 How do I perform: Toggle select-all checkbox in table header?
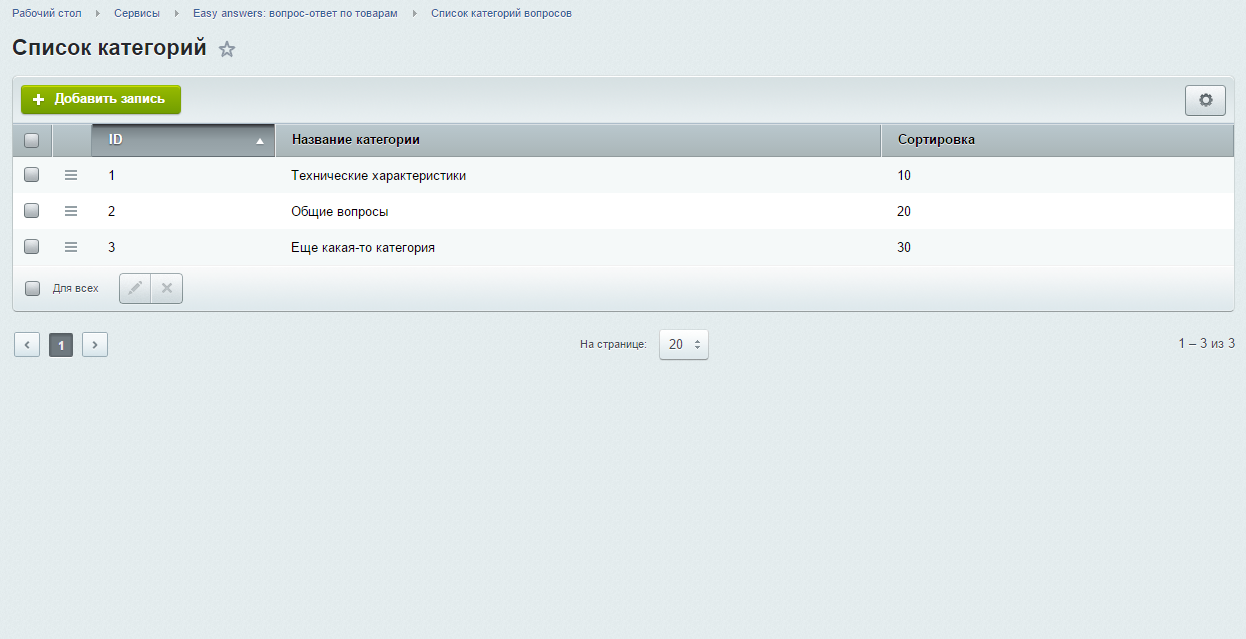point(32,140)
